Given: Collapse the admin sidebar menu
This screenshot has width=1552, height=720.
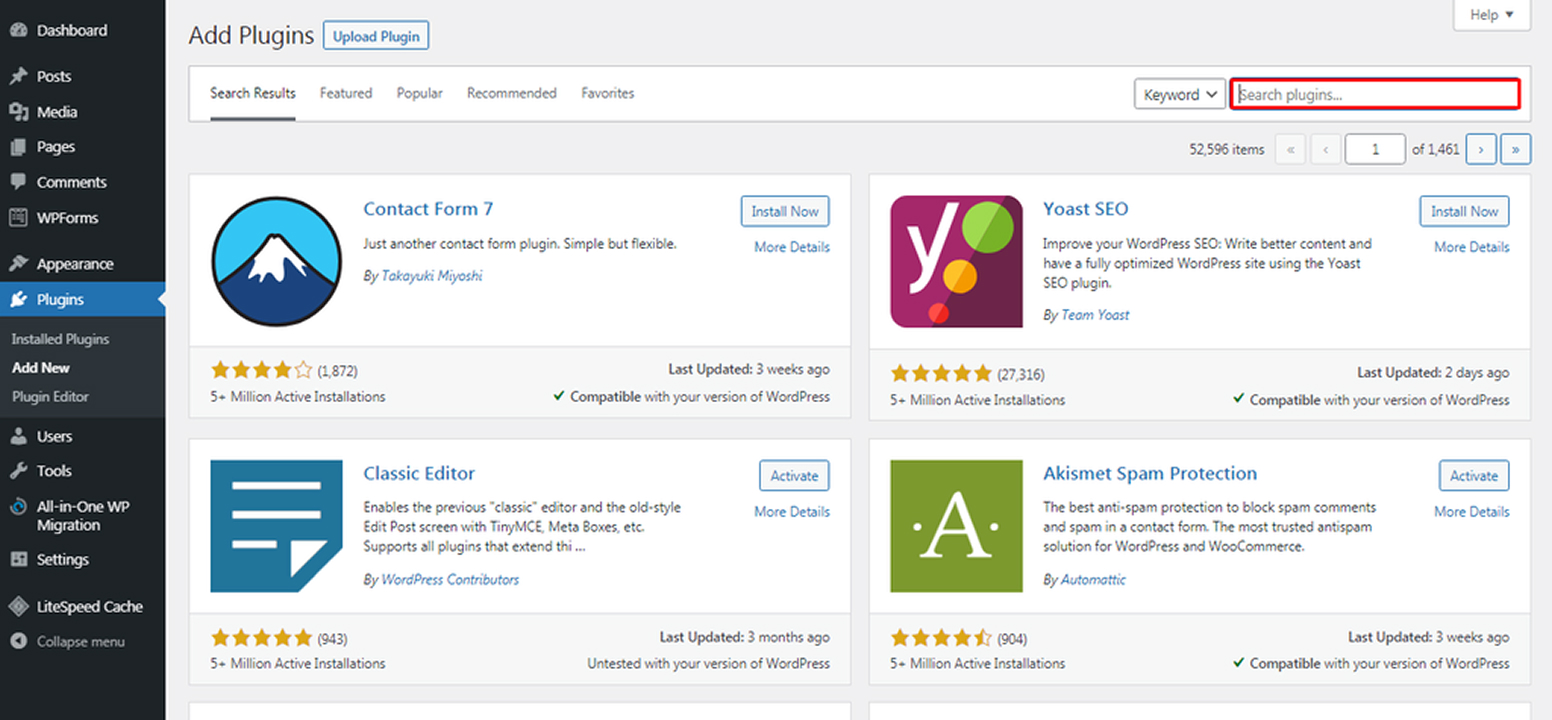Looking at the screenshot, I should coord(20,641).
